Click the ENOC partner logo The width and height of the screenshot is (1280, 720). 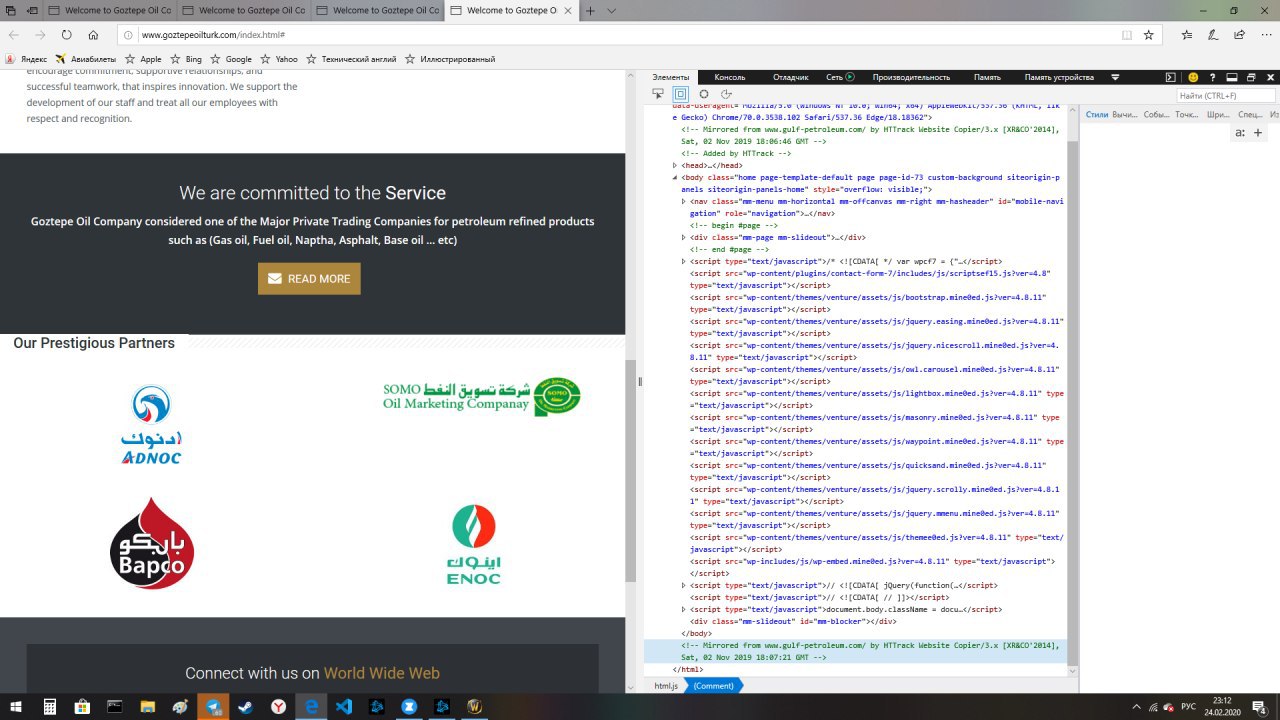click(473, 544)
